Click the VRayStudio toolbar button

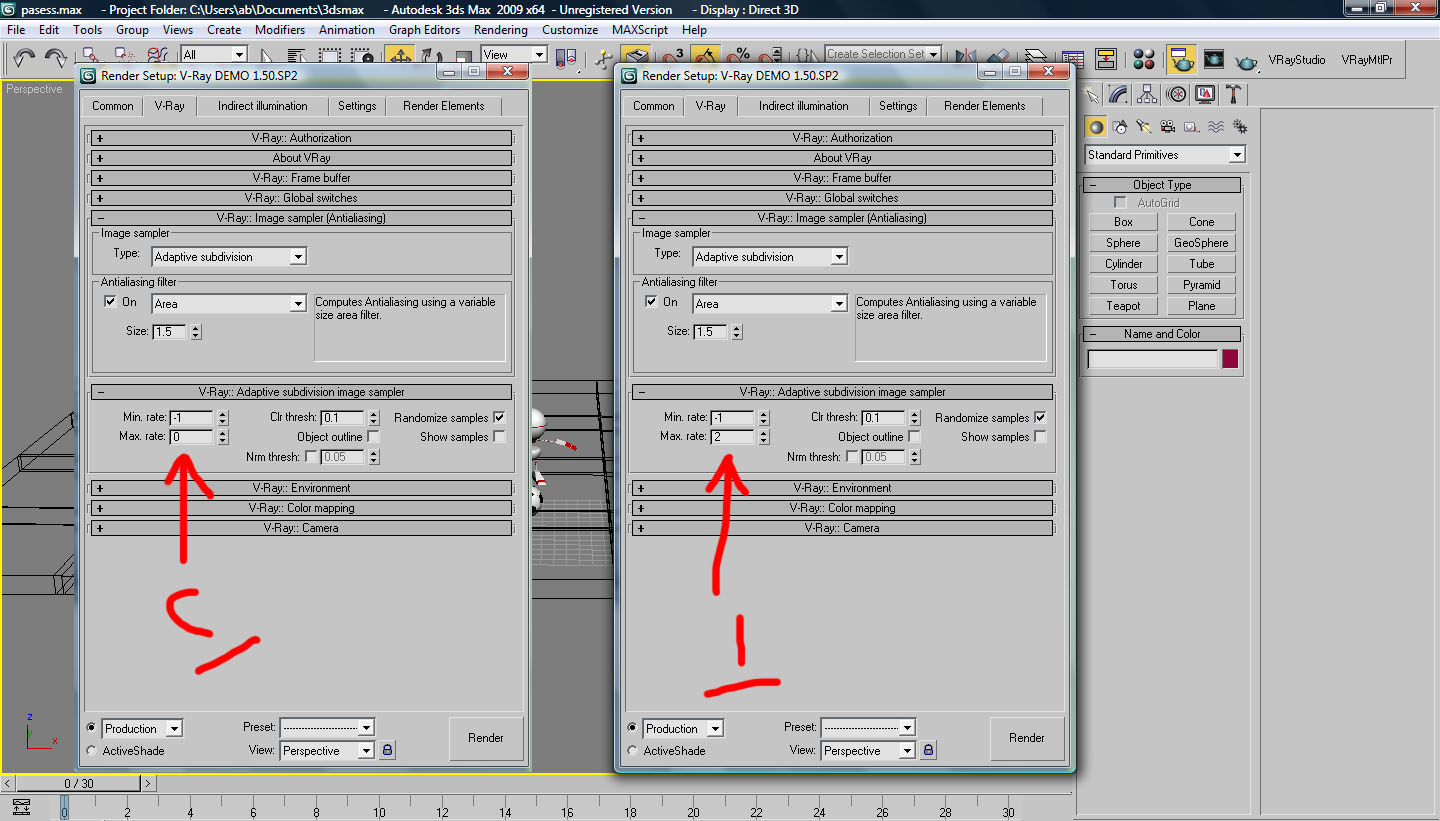(x=1296, y=60)
